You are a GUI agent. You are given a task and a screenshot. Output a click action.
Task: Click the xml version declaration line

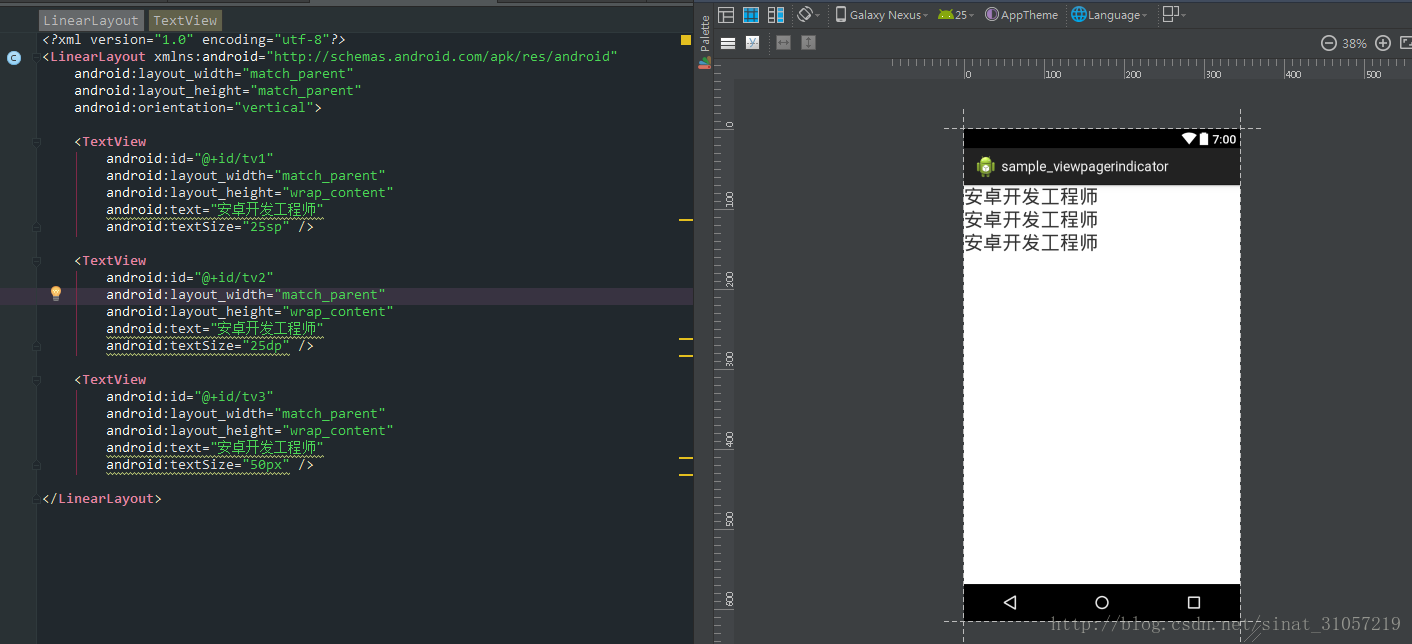tap(194, 40)
